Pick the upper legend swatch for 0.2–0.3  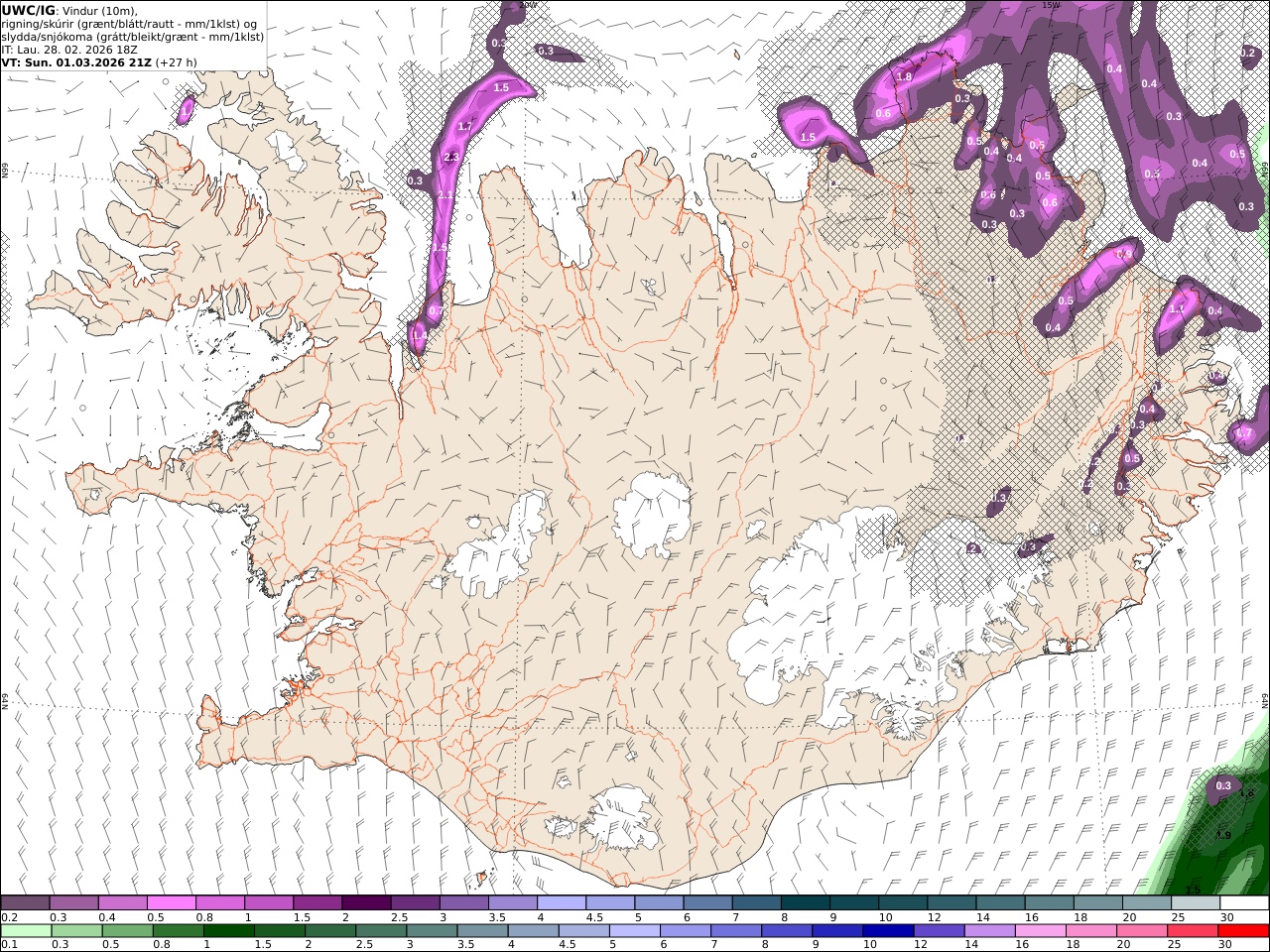tap(26, 903)
